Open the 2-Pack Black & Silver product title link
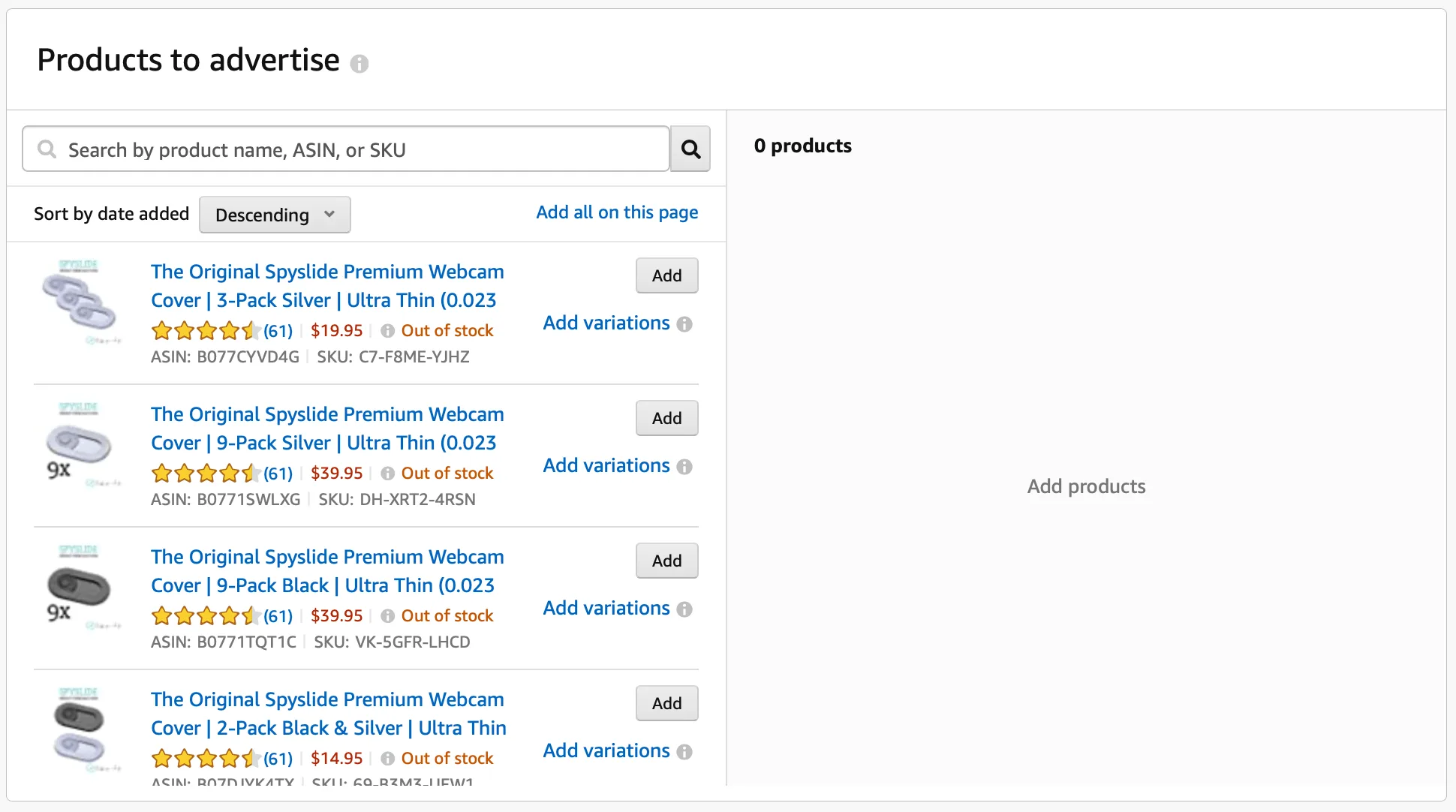This screenshot has width=1456, height=812. click(329, 714)
